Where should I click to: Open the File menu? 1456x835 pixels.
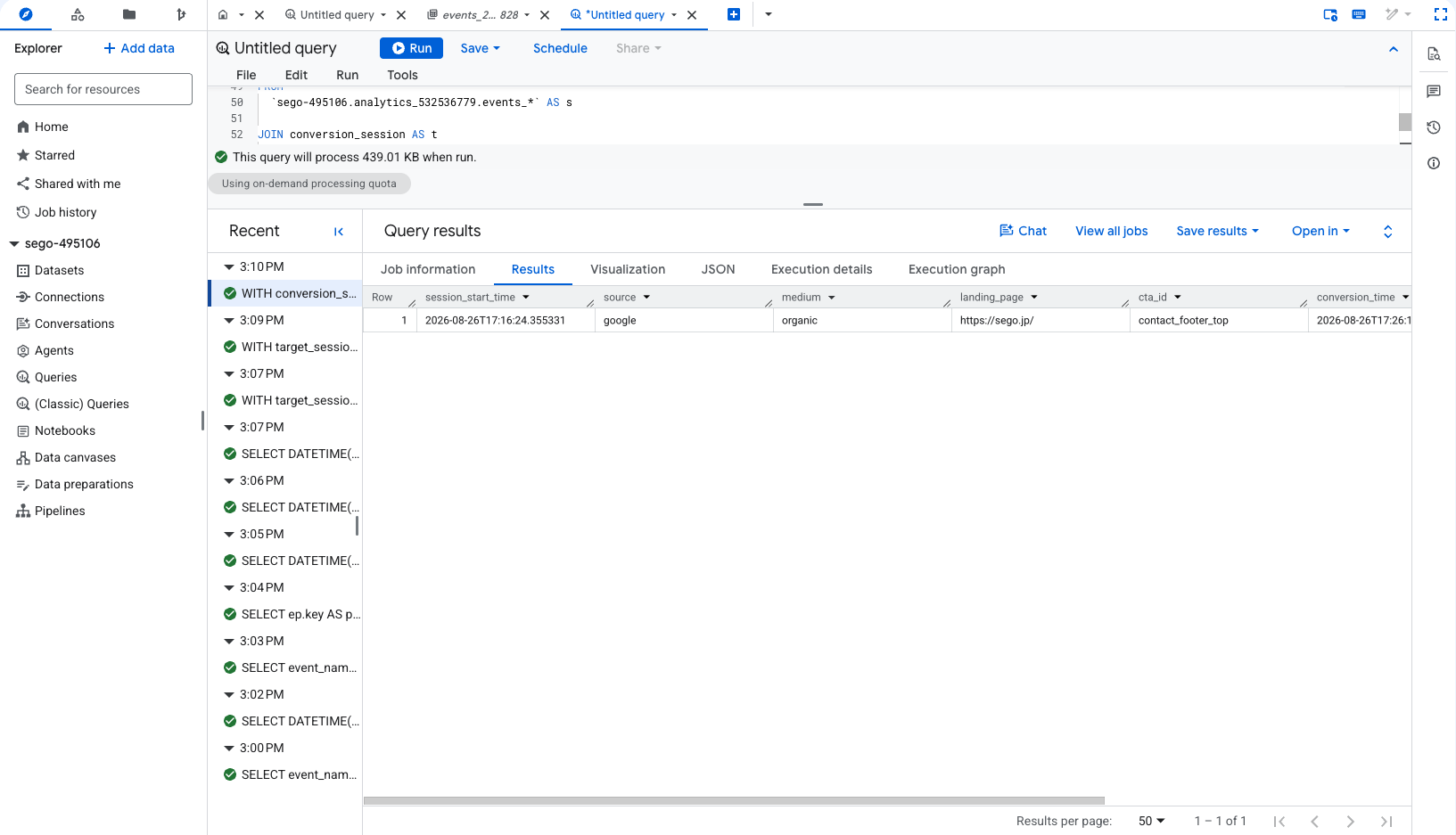[246, 75]
